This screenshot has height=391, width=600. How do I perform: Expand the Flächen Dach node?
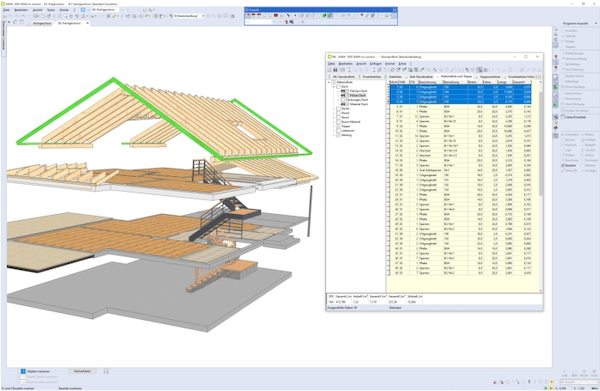[338, 91]
